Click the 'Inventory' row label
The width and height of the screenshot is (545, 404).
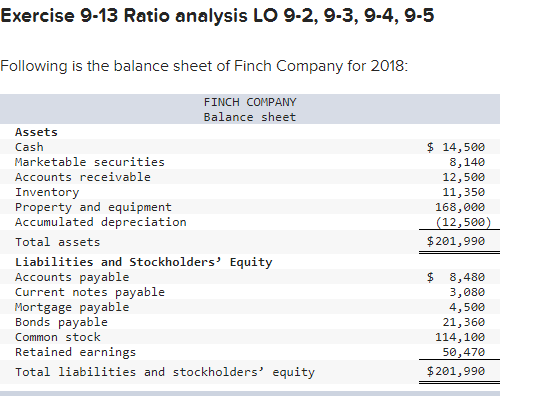click(47, 192)
